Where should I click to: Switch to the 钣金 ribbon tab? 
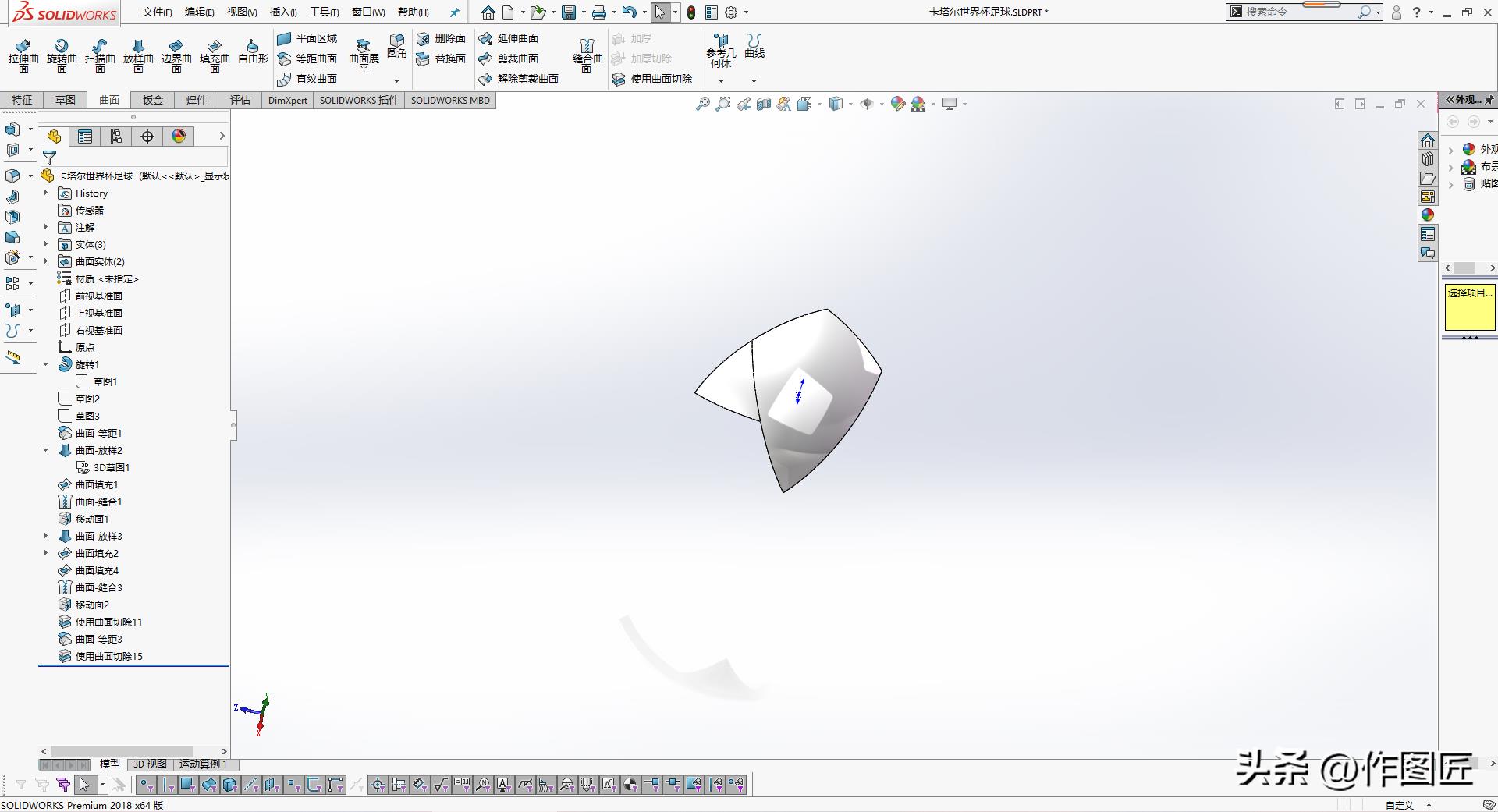pyautogui.click(x=153, y=100)
